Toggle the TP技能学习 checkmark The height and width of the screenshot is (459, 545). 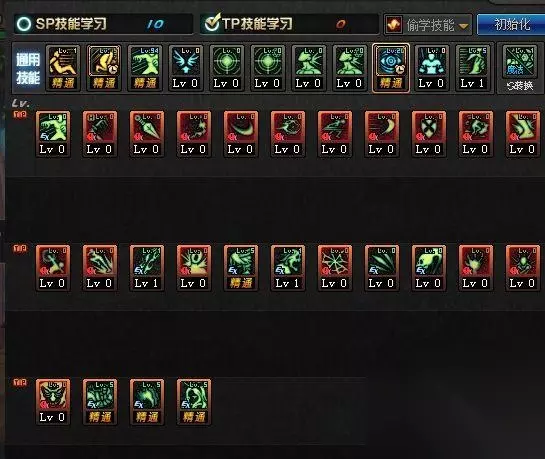tap(212, 23)
